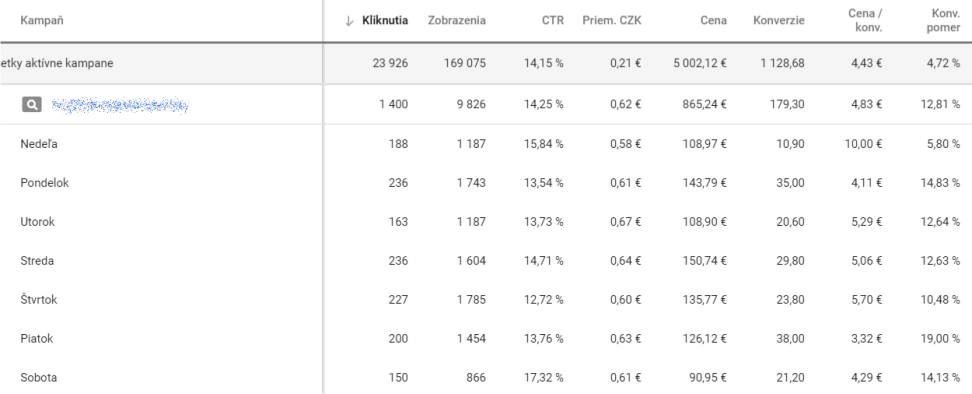Select the Konv. pomer column header
Image resolution: width=972 pixels, height=394 pixels.
[x=943, y=20]
